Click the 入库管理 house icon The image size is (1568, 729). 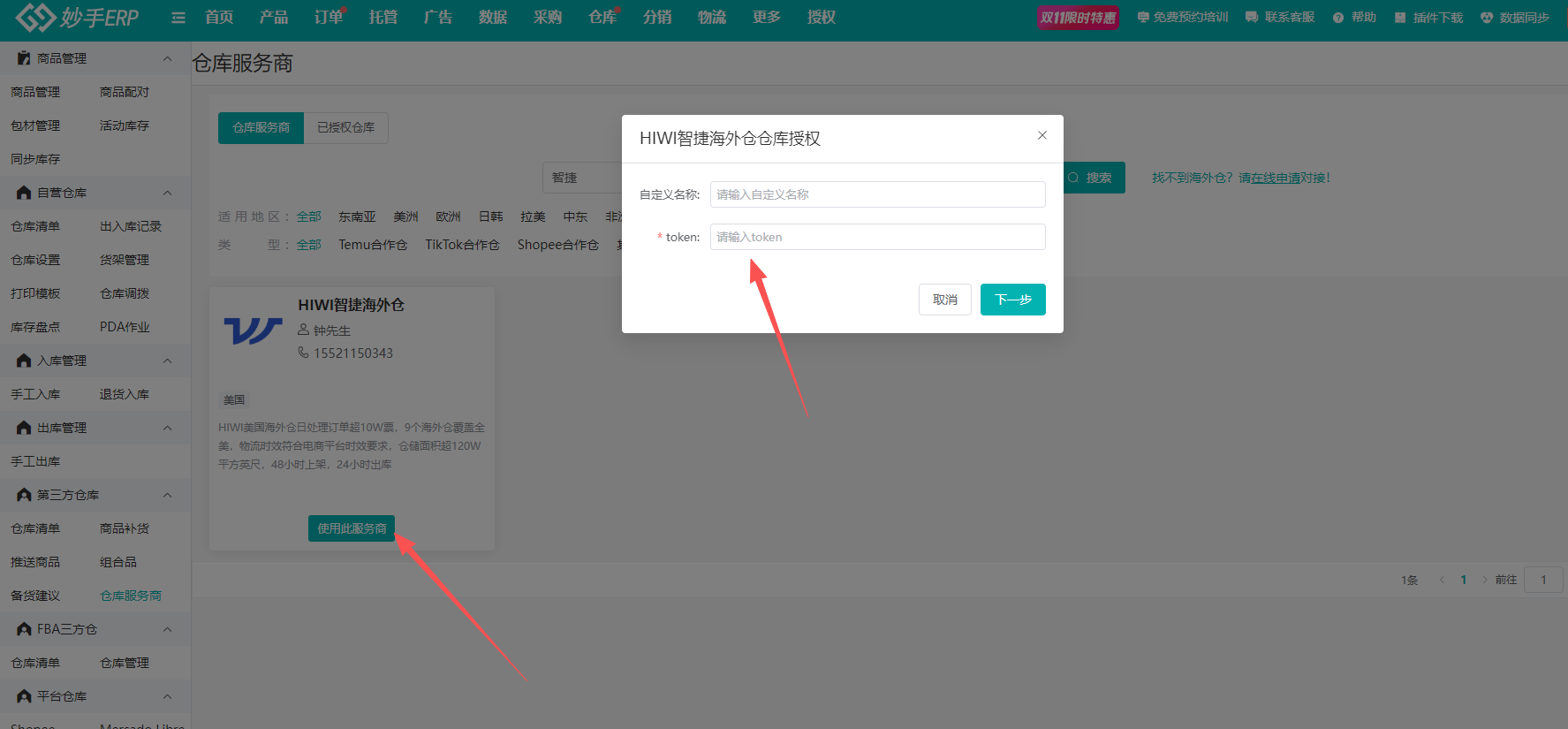[24, 361]
